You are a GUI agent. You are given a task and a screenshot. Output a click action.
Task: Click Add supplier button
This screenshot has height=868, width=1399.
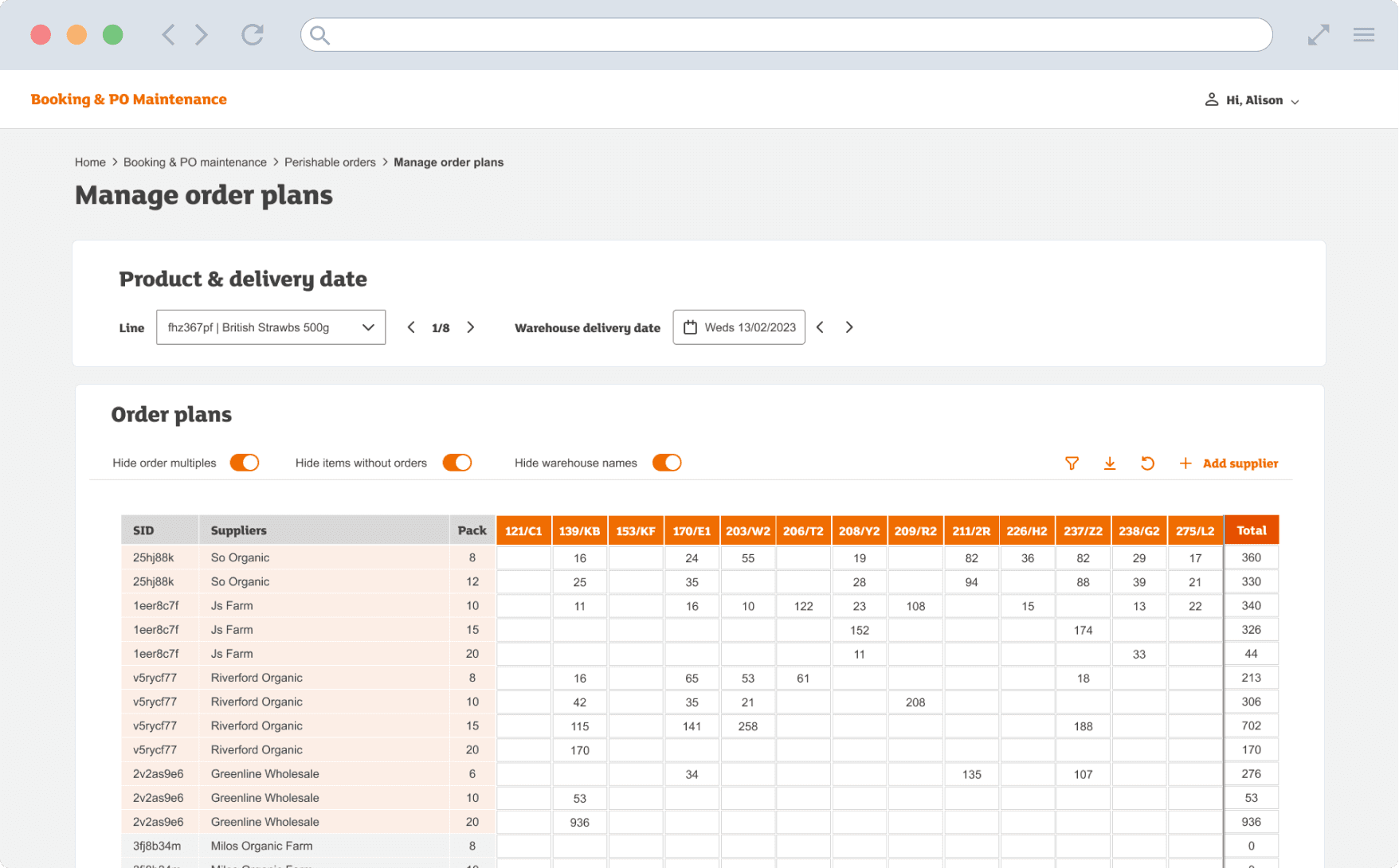point(1229,463)
